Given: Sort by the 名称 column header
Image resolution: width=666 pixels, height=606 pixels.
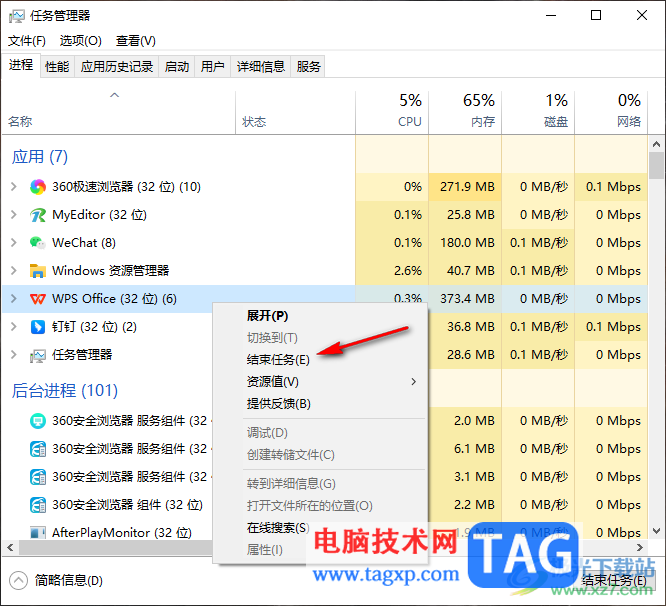Looking at the screenshot, I should (x=119, y=113).
